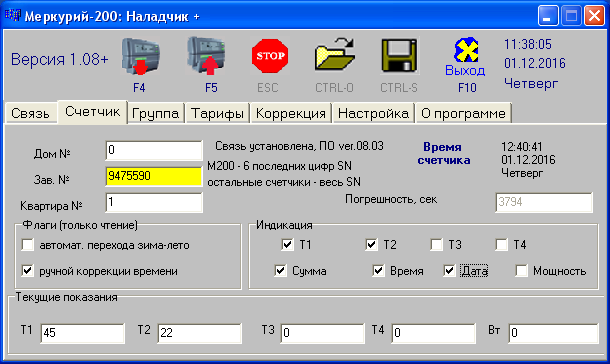610x364 pixels.
Task: Click the M200 - 6 последних цифр SN text
Action: click(x=279, y=166)
